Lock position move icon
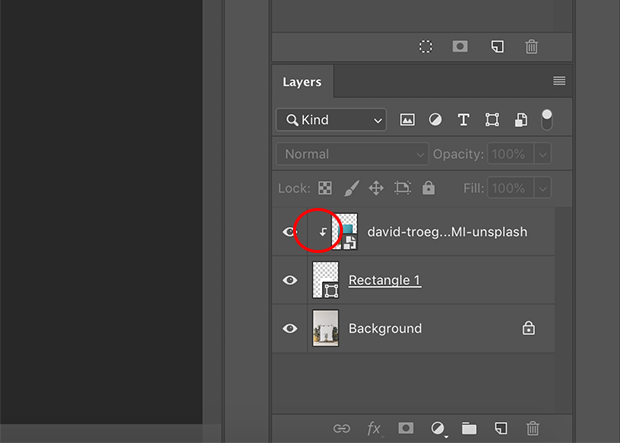Screen dimensions: 620x443 (x=376, y=188)
